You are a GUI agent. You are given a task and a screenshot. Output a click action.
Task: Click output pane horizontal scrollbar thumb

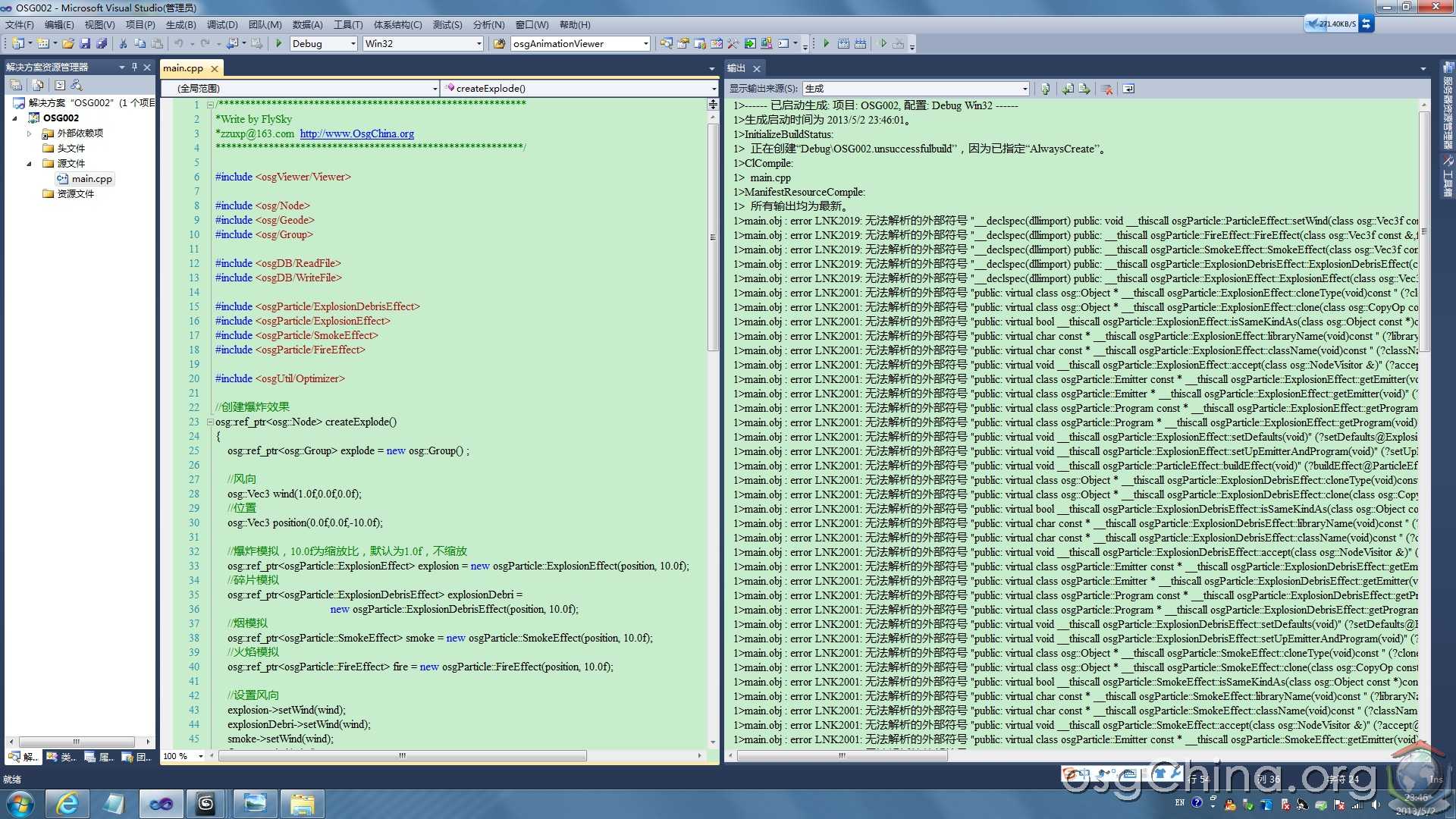[x=843, y=755]
